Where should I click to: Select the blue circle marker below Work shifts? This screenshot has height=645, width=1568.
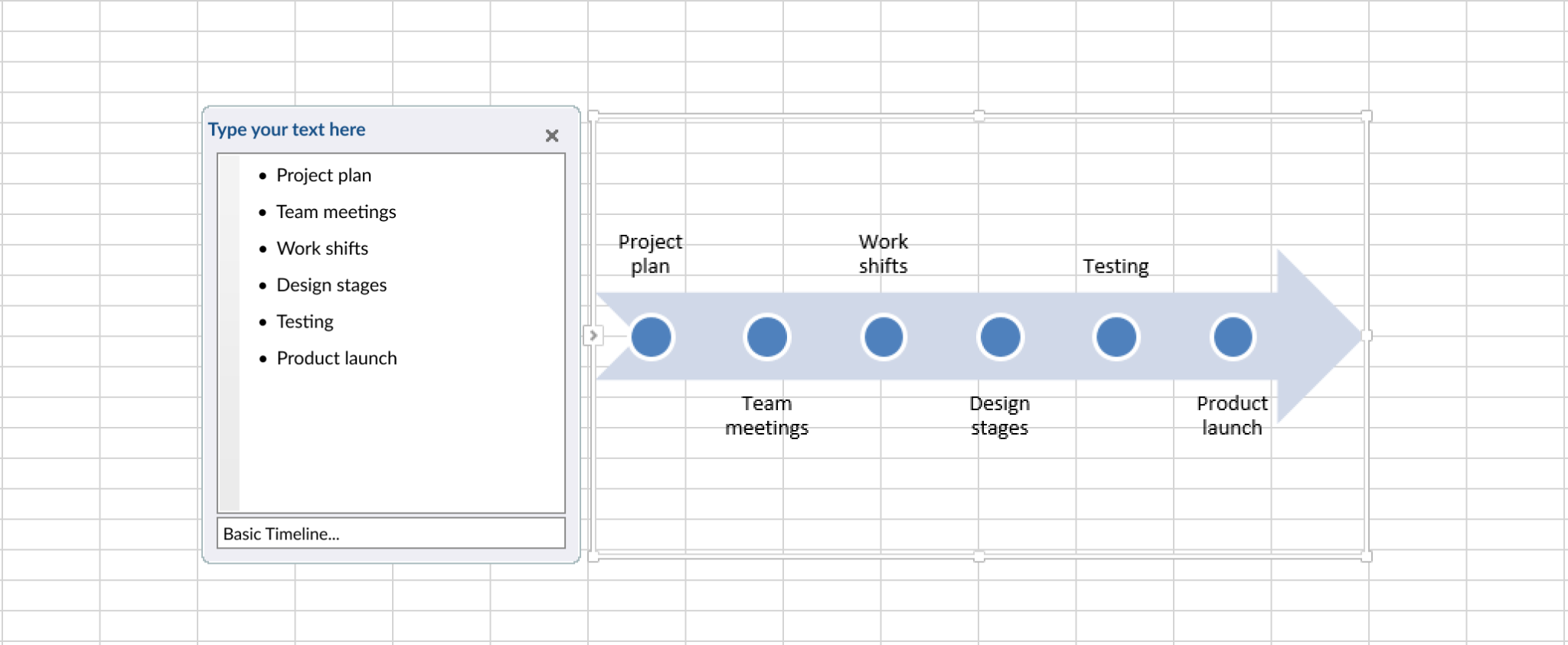(x=884, y=337)
